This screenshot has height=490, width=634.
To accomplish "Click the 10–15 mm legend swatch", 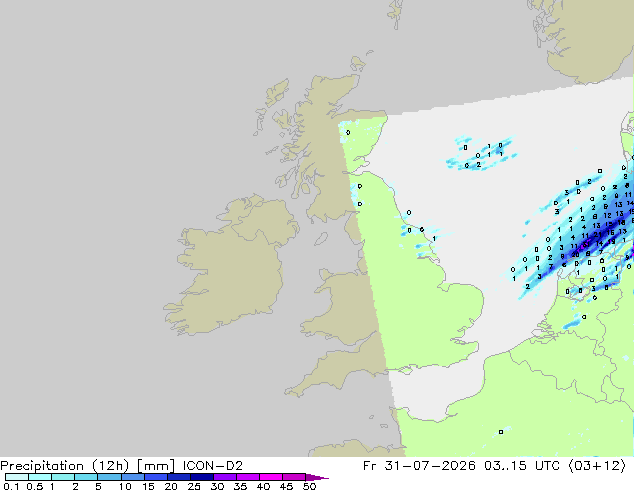I will (x=132, y=477).
